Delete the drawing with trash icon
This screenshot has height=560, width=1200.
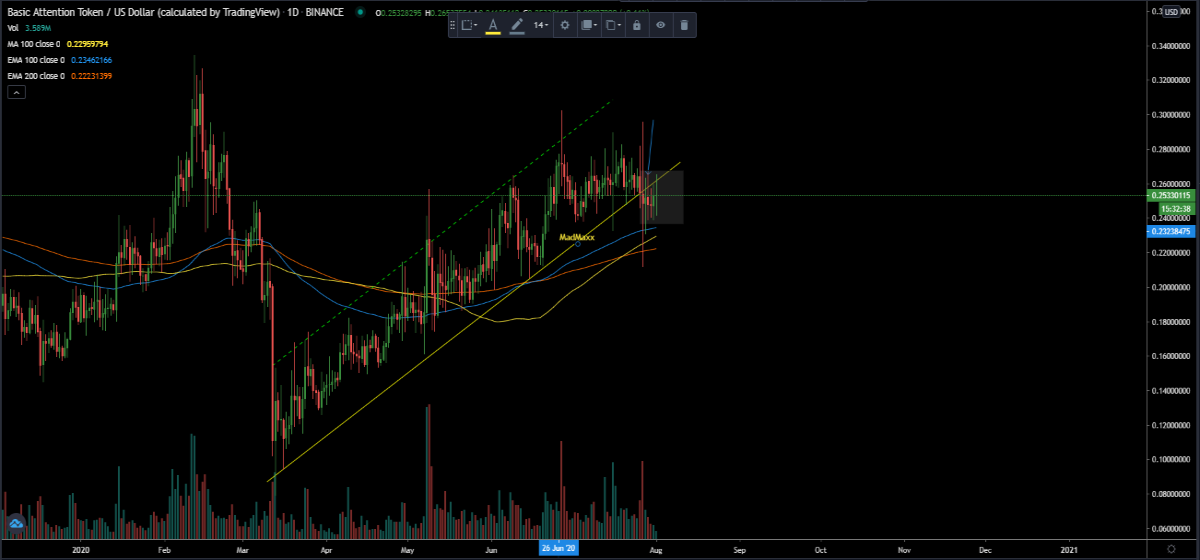click(x=684, y=25)
